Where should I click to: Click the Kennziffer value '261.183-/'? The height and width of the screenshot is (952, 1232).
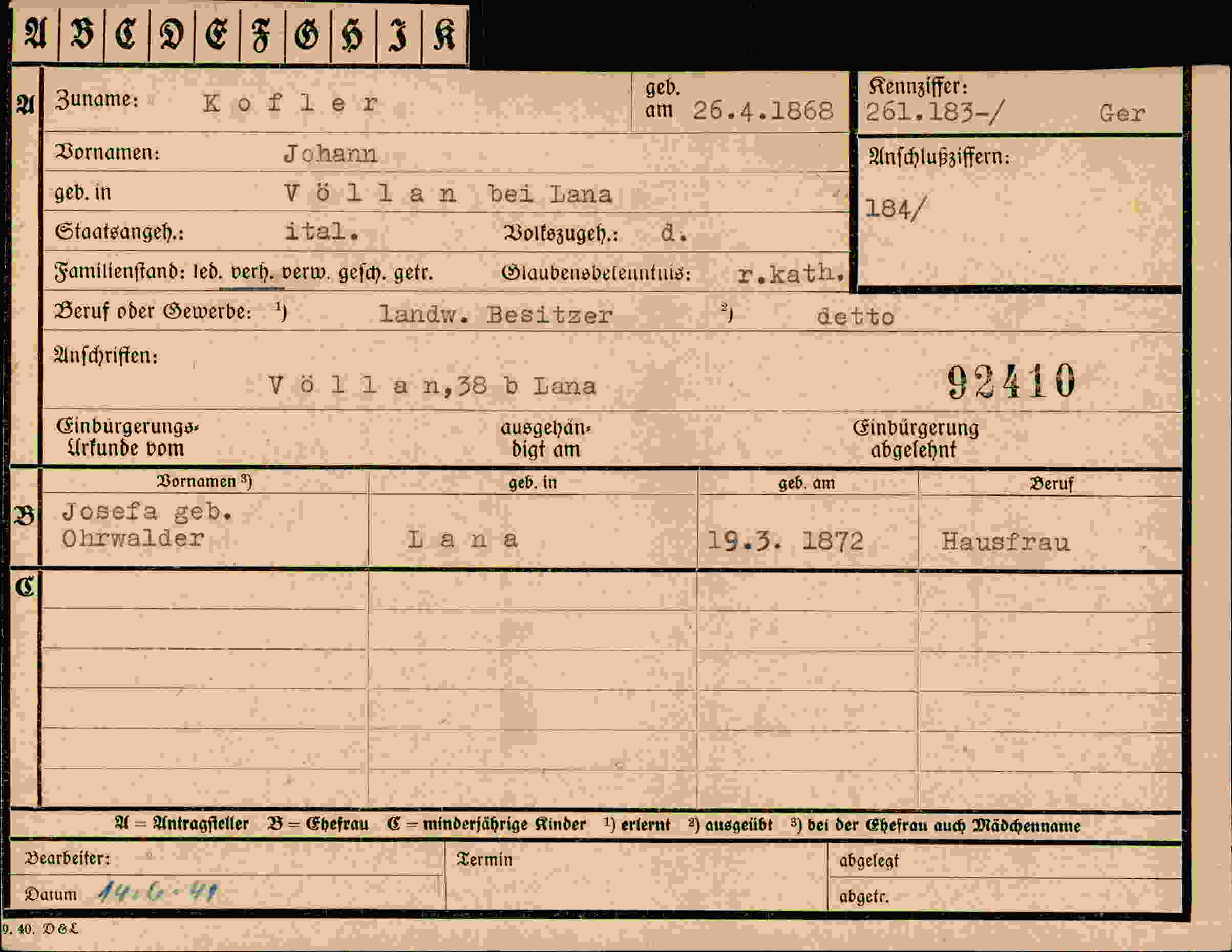pos(934,112)
